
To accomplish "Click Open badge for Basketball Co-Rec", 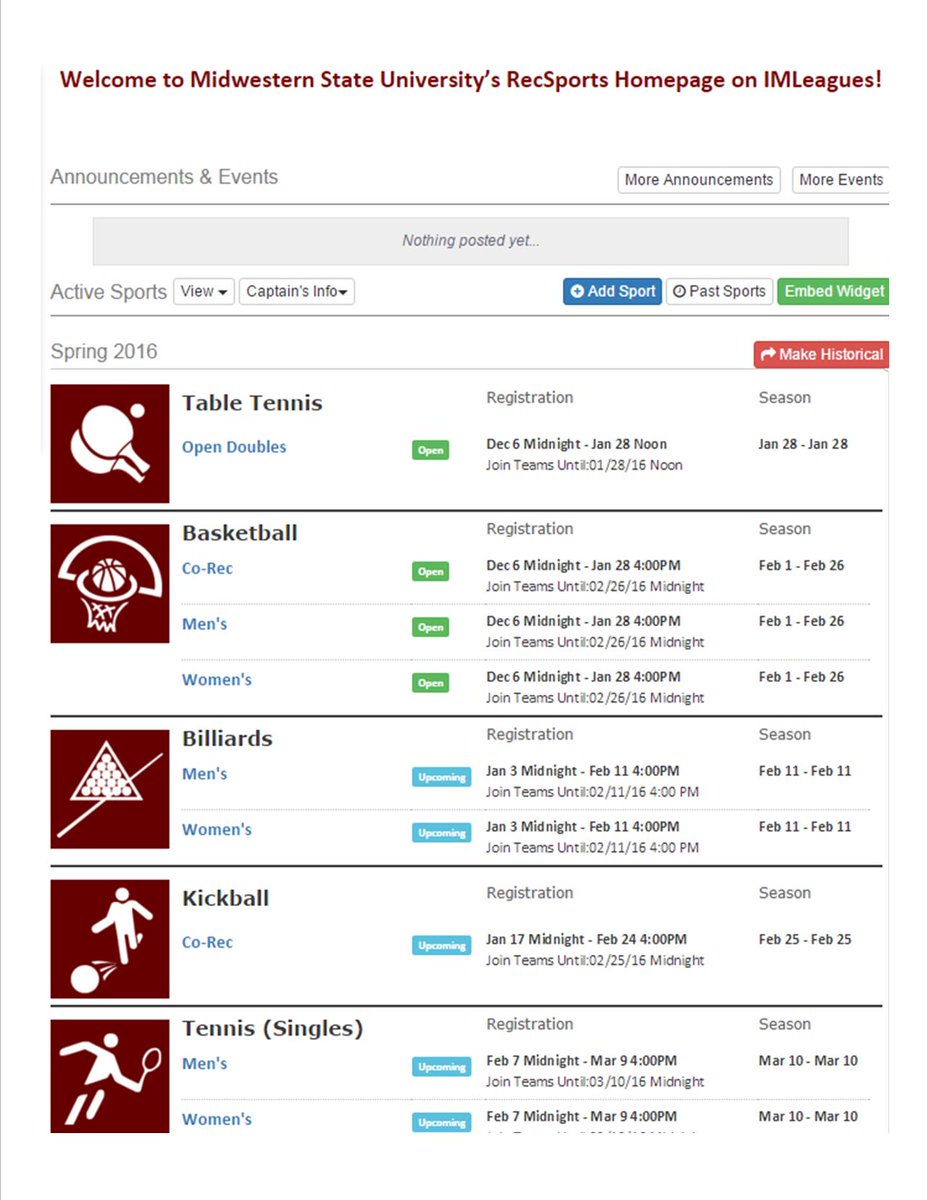I will (431, 572).
